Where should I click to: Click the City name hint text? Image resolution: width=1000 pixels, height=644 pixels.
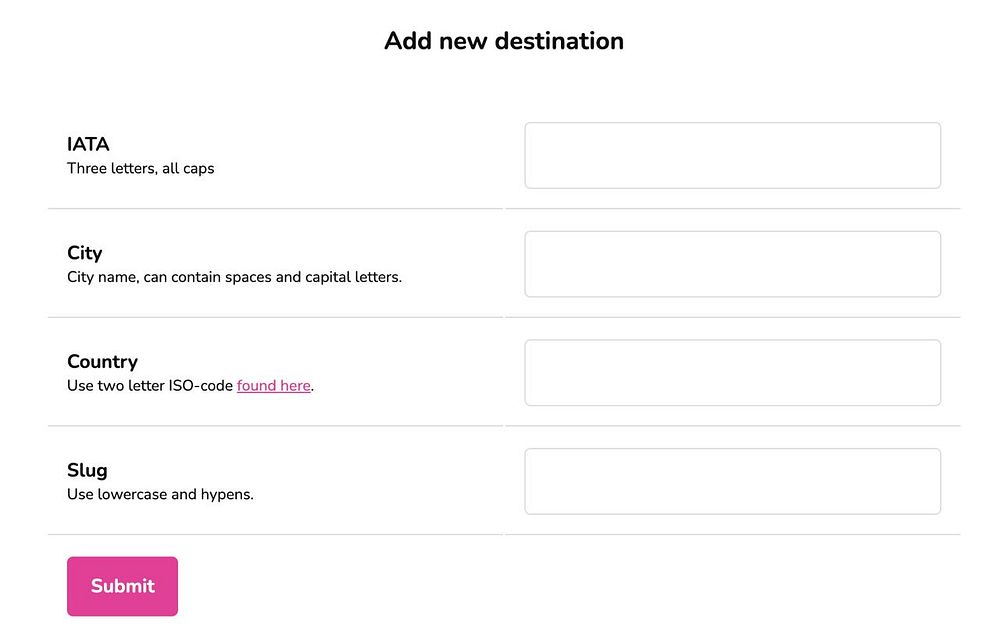234,277
